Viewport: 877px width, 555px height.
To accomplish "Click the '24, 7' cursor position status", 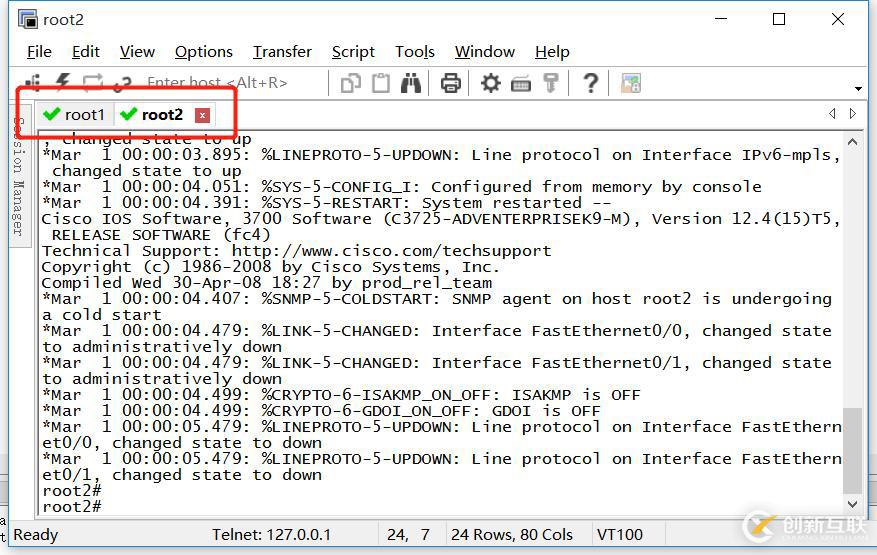I will click(408, 535).
